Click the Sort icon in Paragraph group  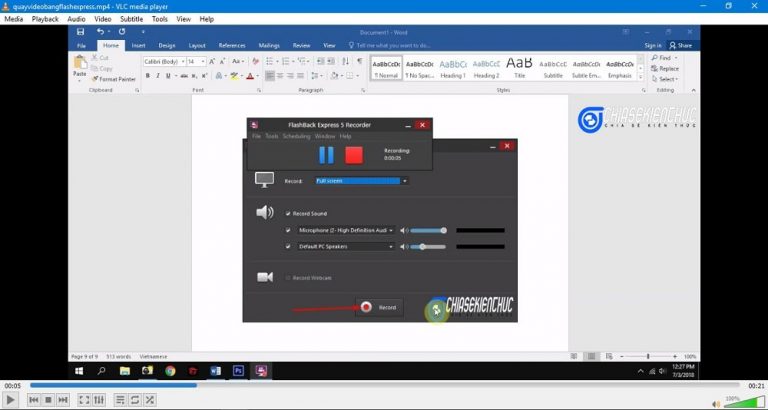[346, 61]
